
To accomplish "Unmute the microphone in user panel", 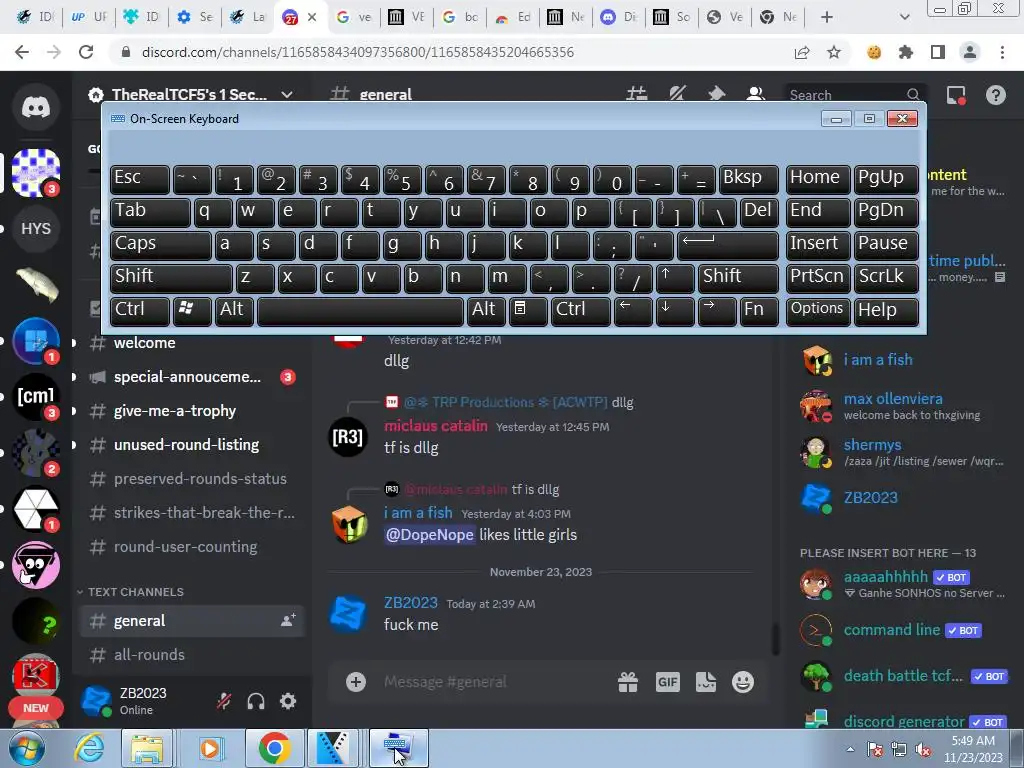I will (x=224, y=701).
